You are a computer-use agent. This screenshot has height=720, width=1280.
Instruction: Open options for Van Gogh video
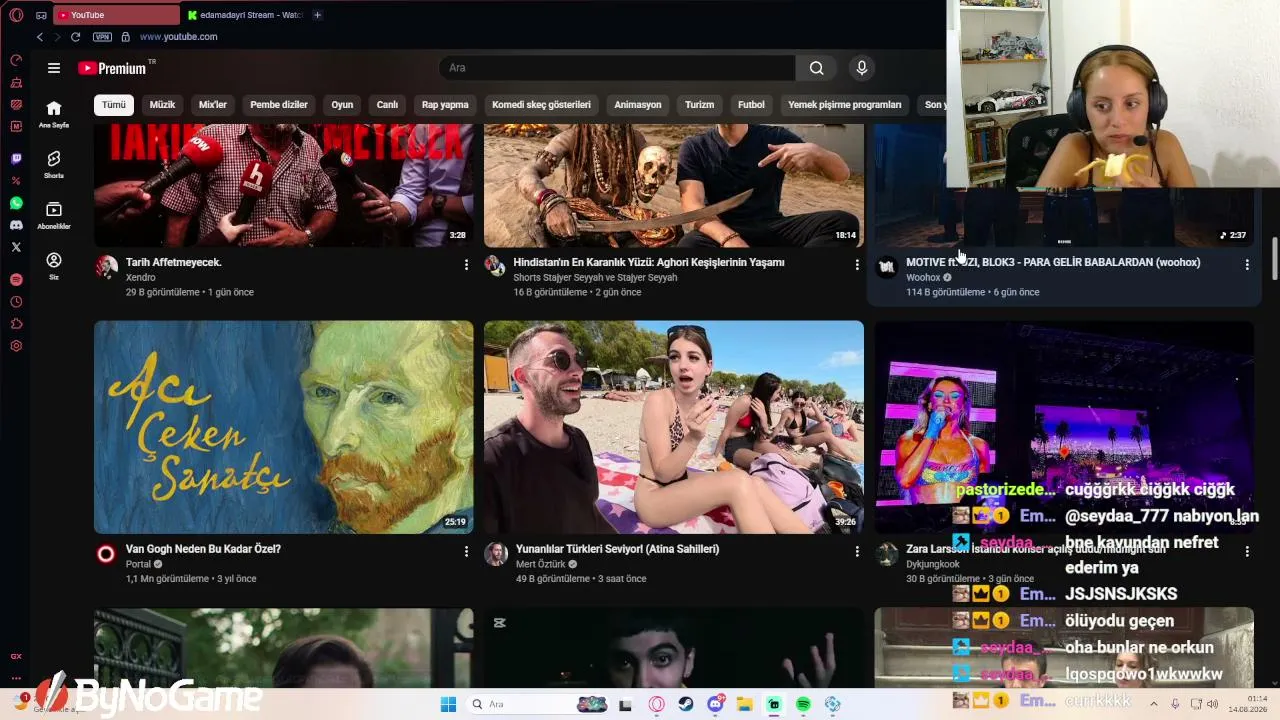(466, 551)
